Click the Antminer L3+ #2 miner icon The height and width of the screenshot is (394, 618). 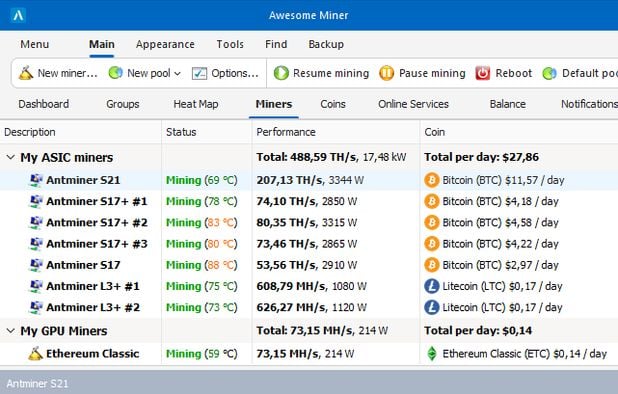click(x=36, y=307)
